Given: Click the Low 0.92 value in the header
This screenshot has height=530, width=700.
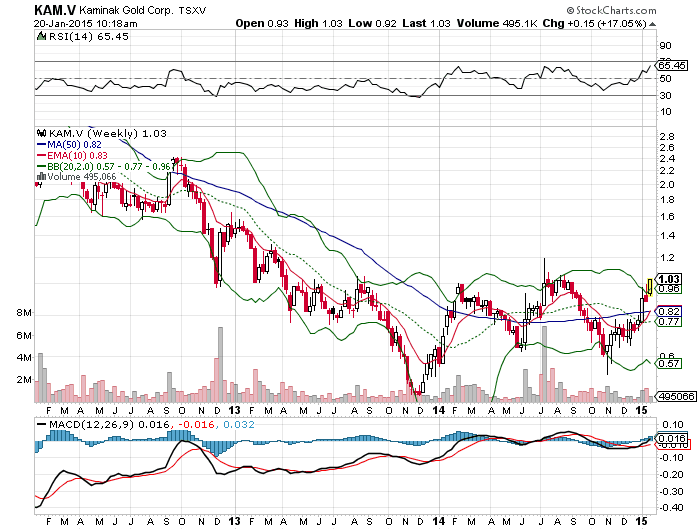Looking at the screenshot, I should point(372,23).
